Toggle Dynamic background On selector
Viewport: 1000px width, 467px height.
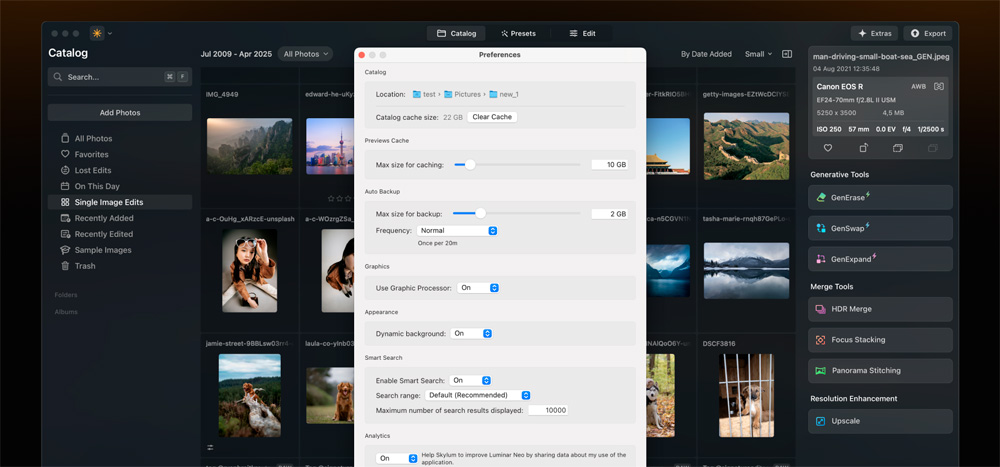(471, 334)
